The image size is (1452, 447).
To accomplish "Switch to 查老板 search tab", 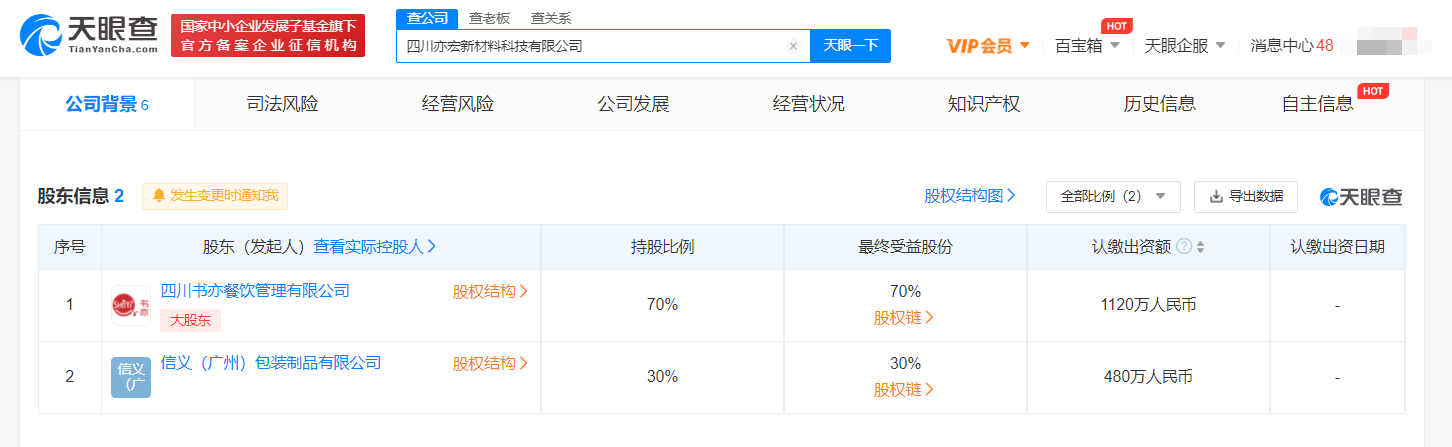I will click(x=490, y=18).
